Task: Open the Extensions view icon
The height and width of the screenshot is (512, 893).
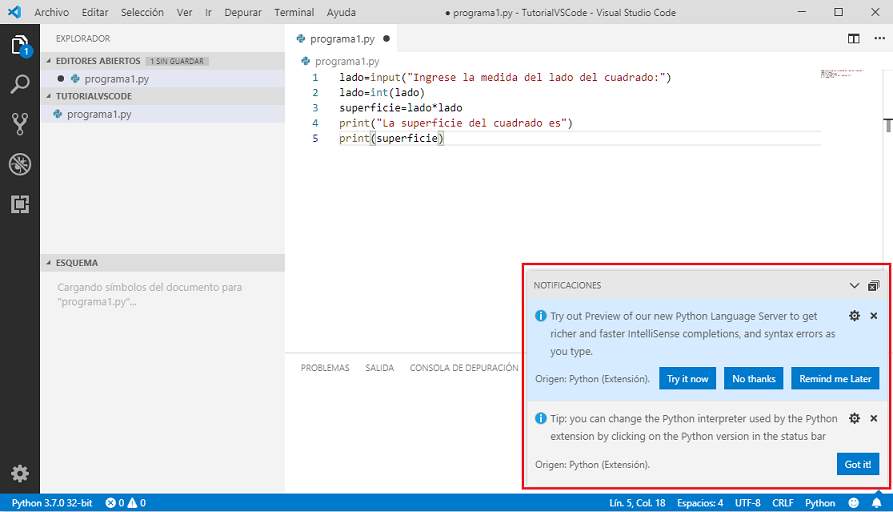Action: pyautogui.click(x=19, y=204)
